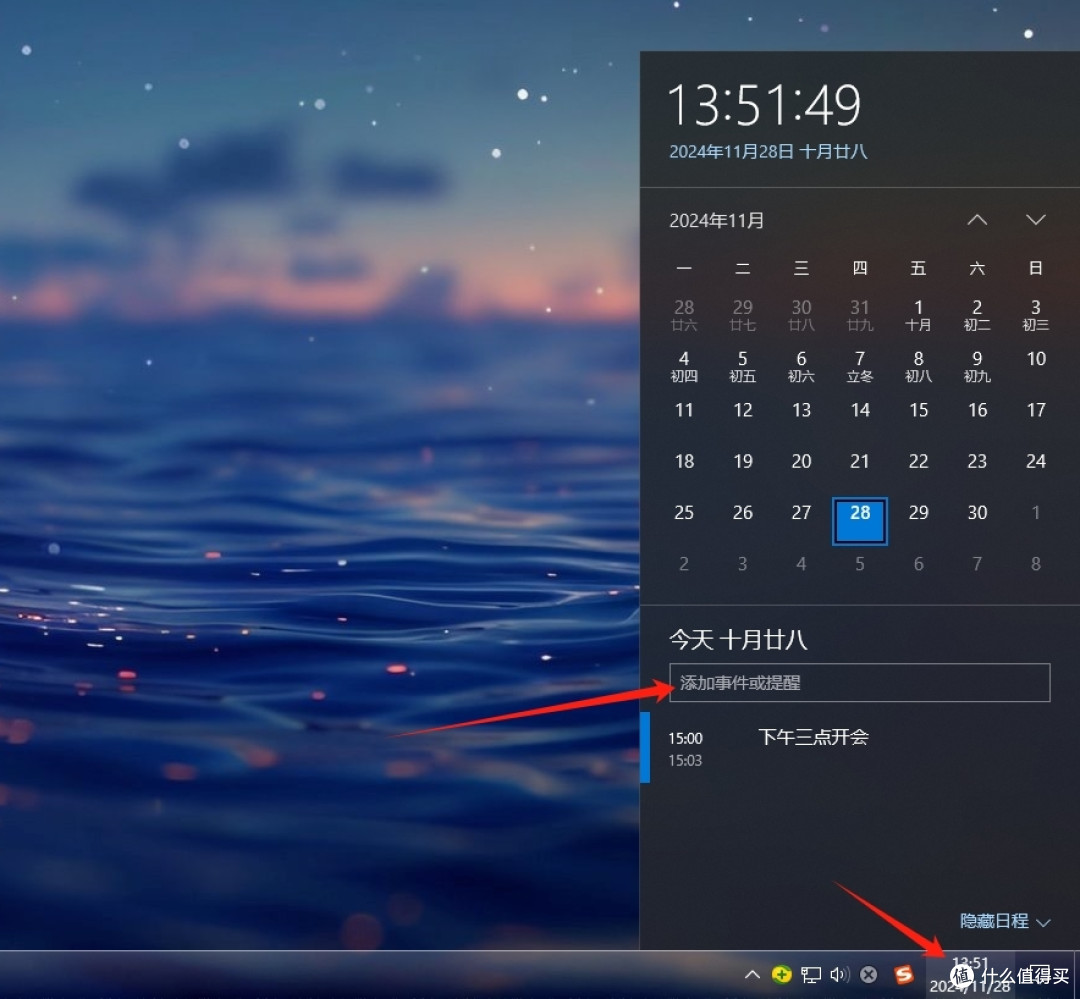Select December 1 greyed date

[1036, 513]
